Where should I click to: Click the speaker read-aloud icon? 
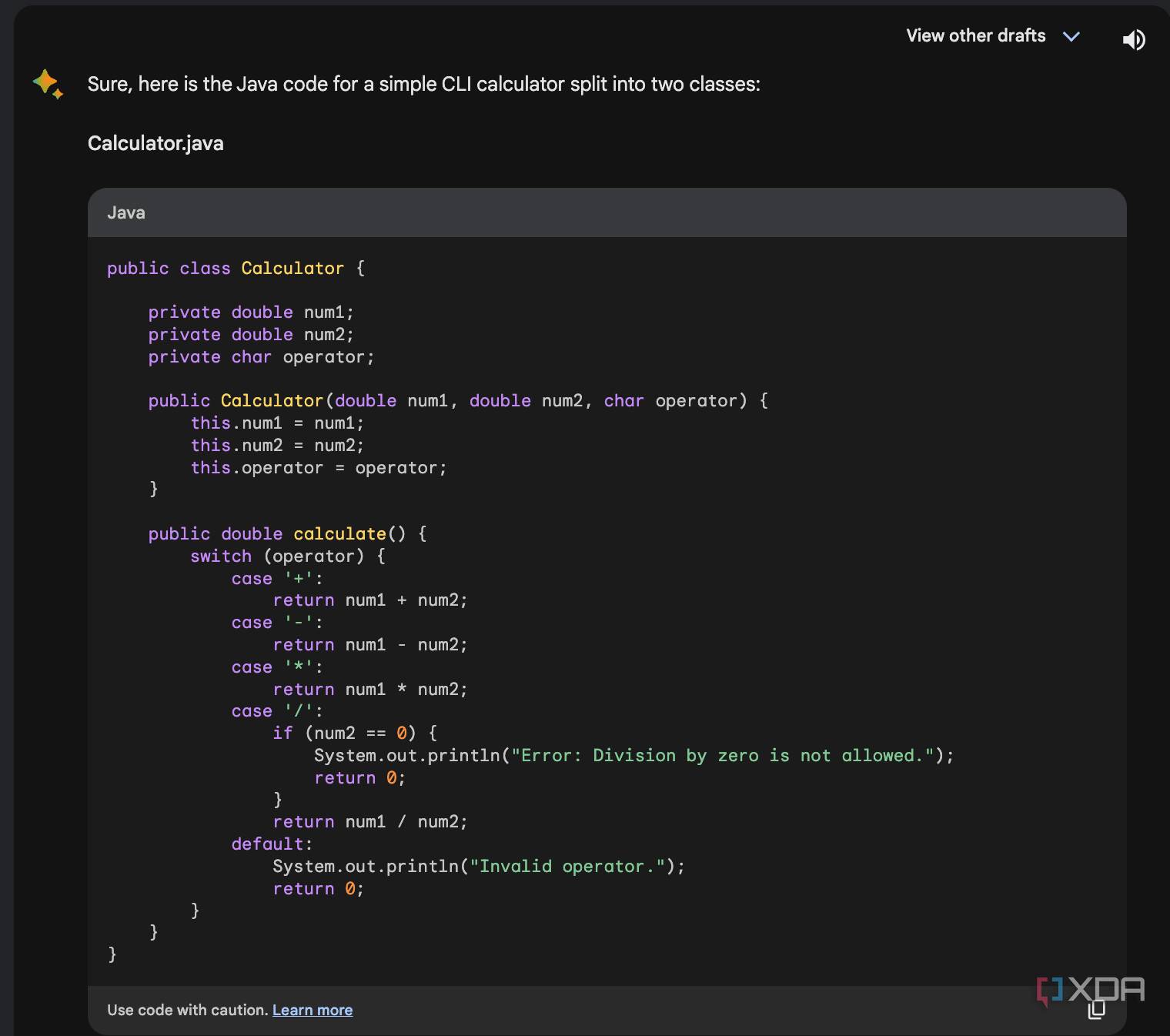click(x=1134, y=39)
